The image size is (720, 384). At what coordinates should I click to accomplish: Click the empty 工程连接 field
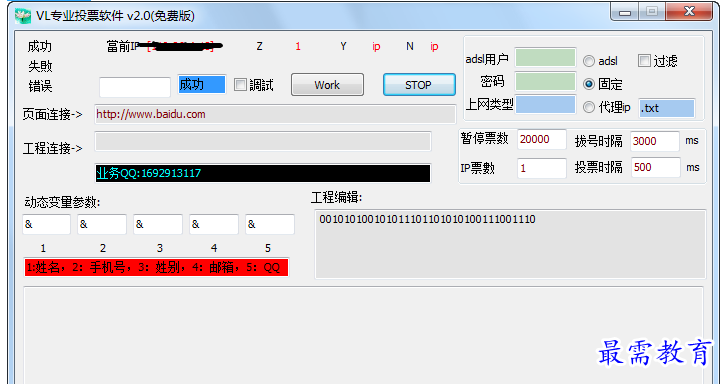[x=263, y=141]
